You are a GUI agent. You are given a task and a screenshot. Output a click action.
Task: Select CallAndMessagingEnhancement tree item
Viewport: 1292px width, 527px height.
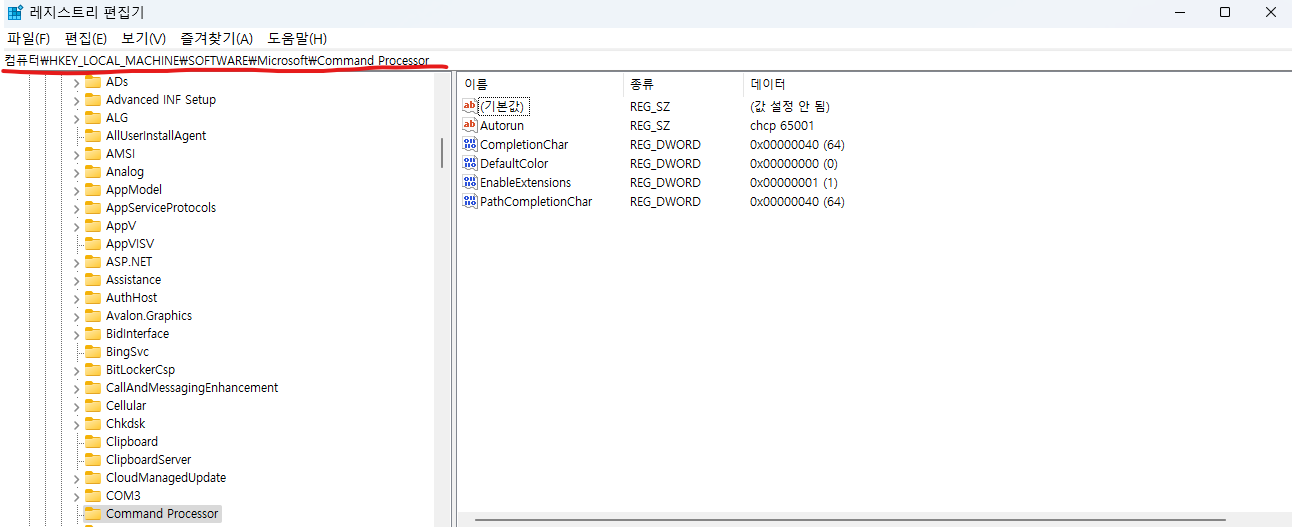(192, 388)
